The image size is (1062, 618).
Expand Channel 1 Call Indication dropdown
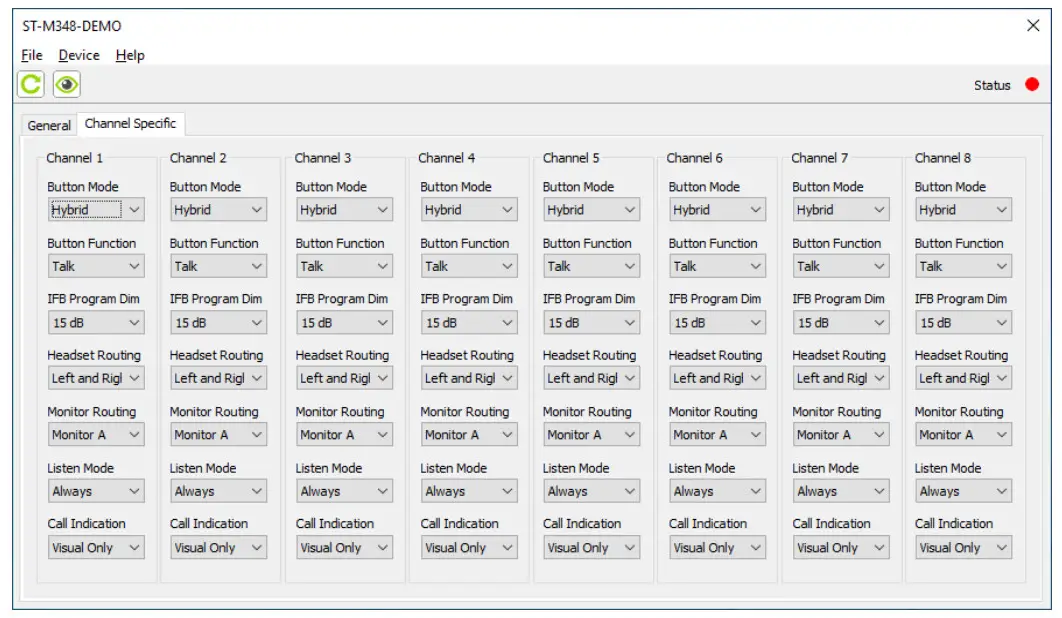tap(96, 548)
